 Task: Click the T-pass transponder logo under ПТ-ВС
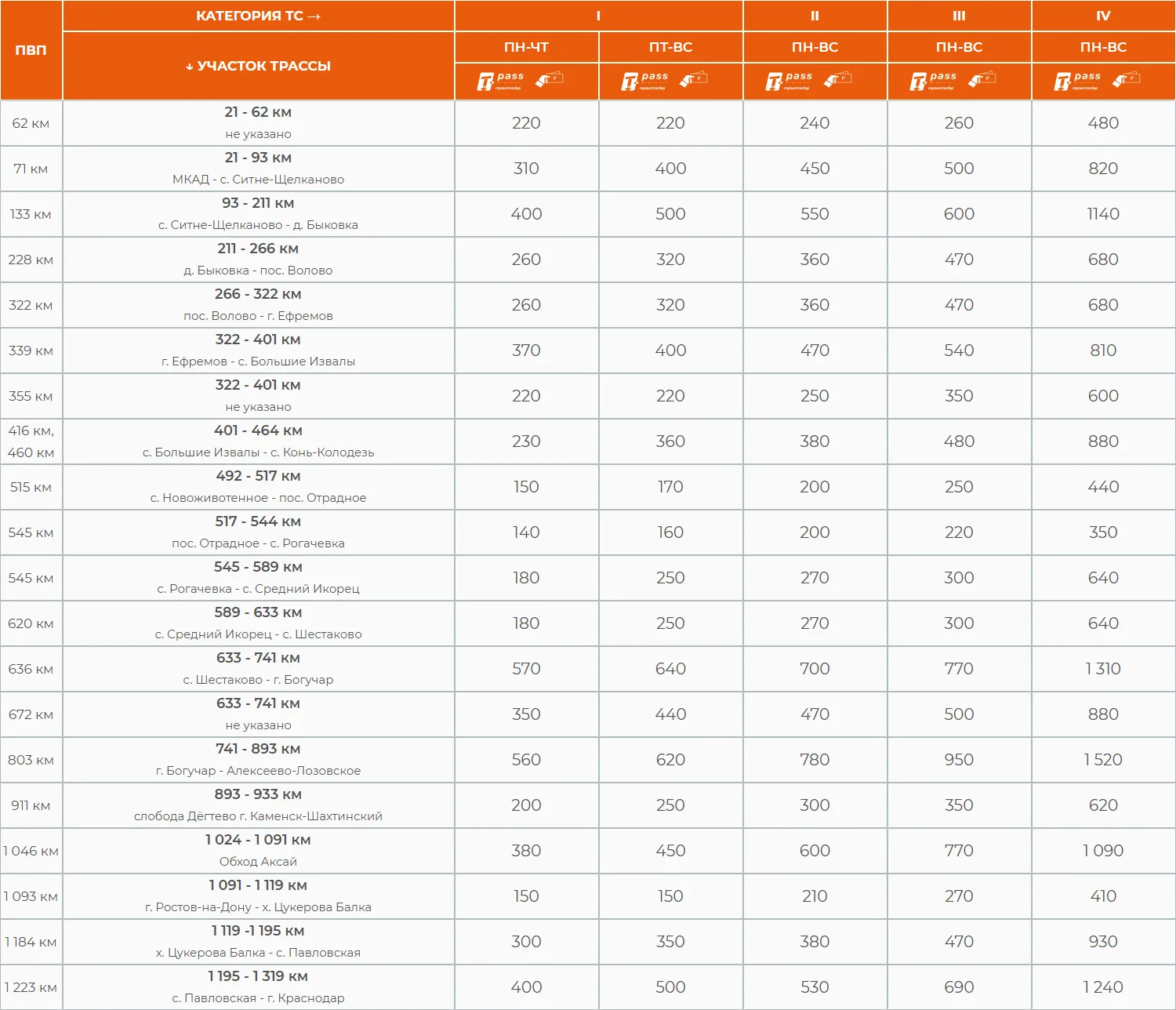(x=644, y=81)
